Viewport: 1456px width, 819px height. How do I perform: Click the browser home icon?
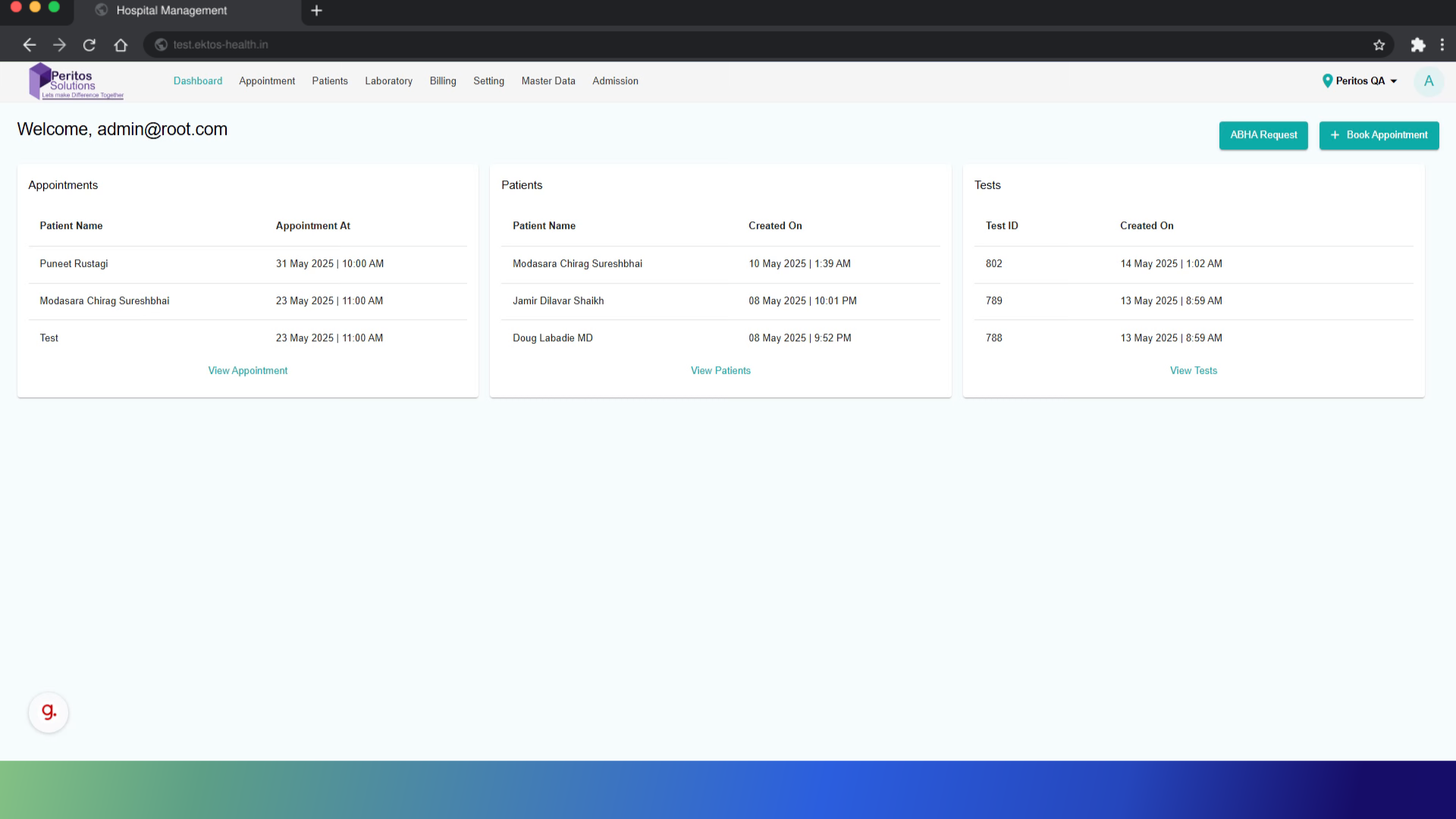121,45
